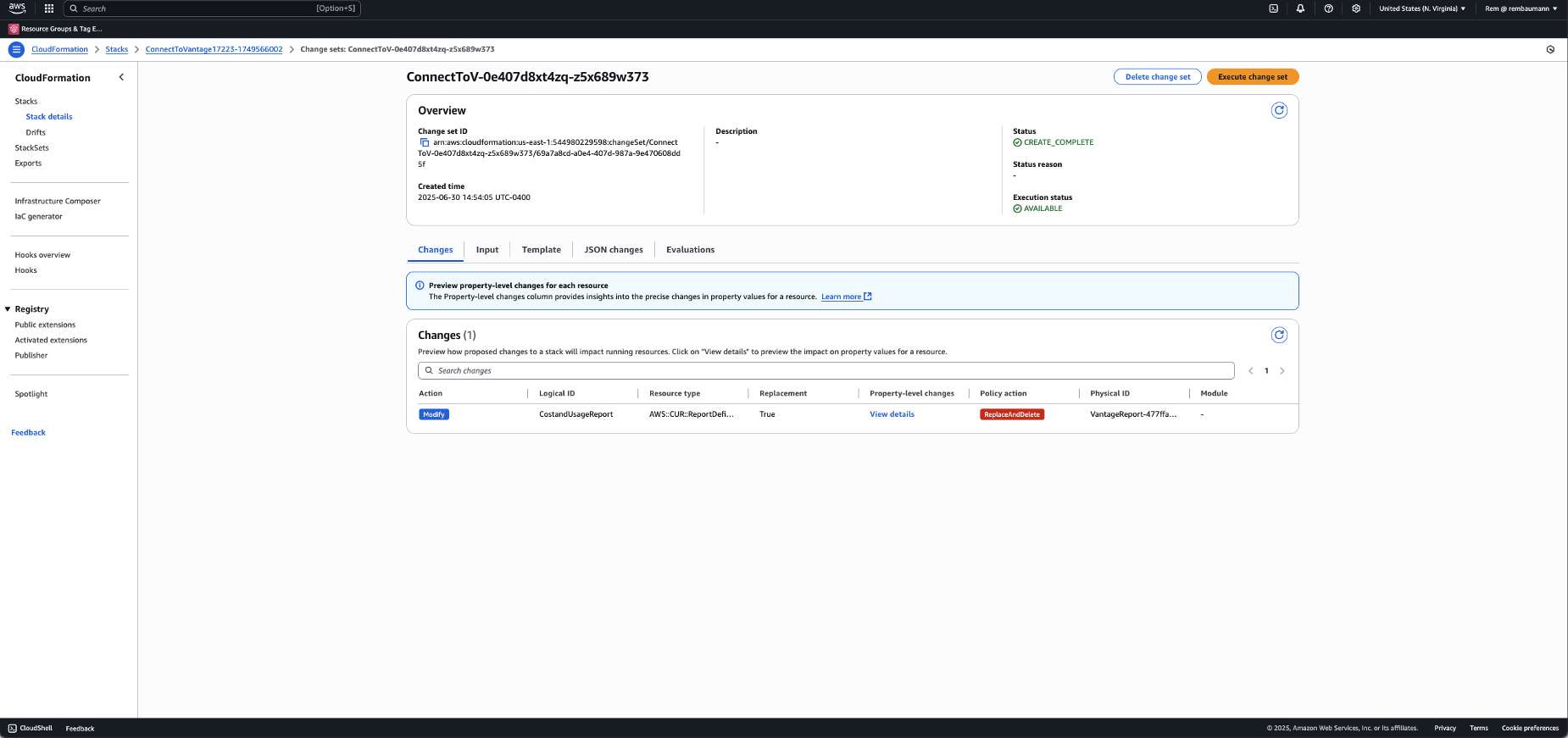The width and height of the screenshot is (1568, 738).
Task: Open Stack details in the sidebar
Action: 49,117
